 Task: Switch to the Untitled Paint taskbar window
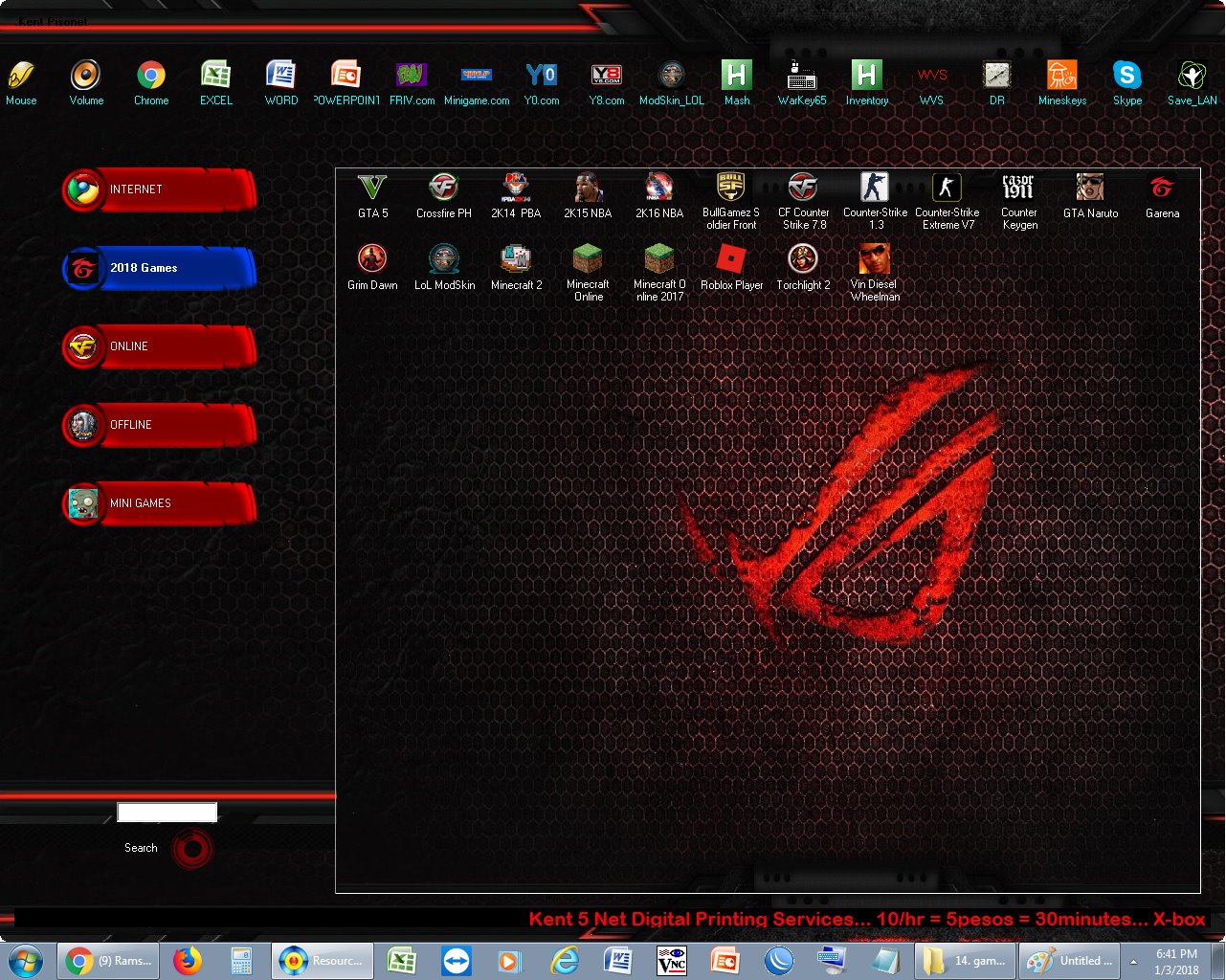(x=1068, y=961)
